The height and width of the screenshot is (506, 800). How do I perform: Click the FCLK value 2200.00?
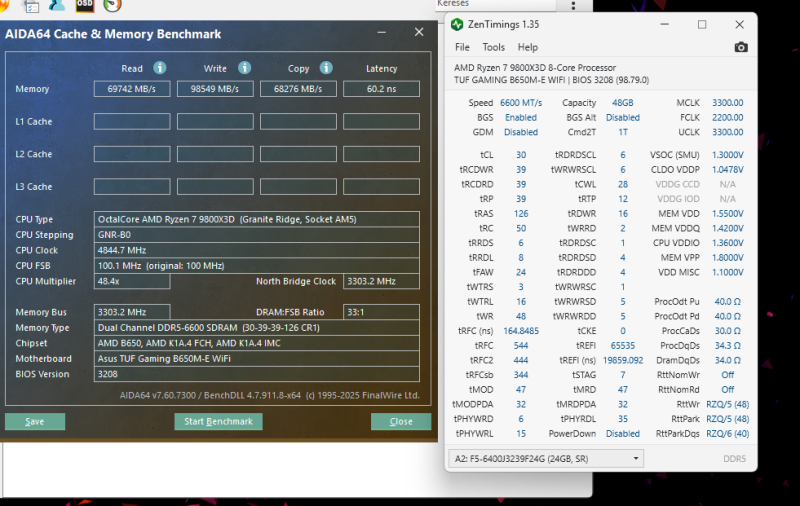(x=728, y=117)
